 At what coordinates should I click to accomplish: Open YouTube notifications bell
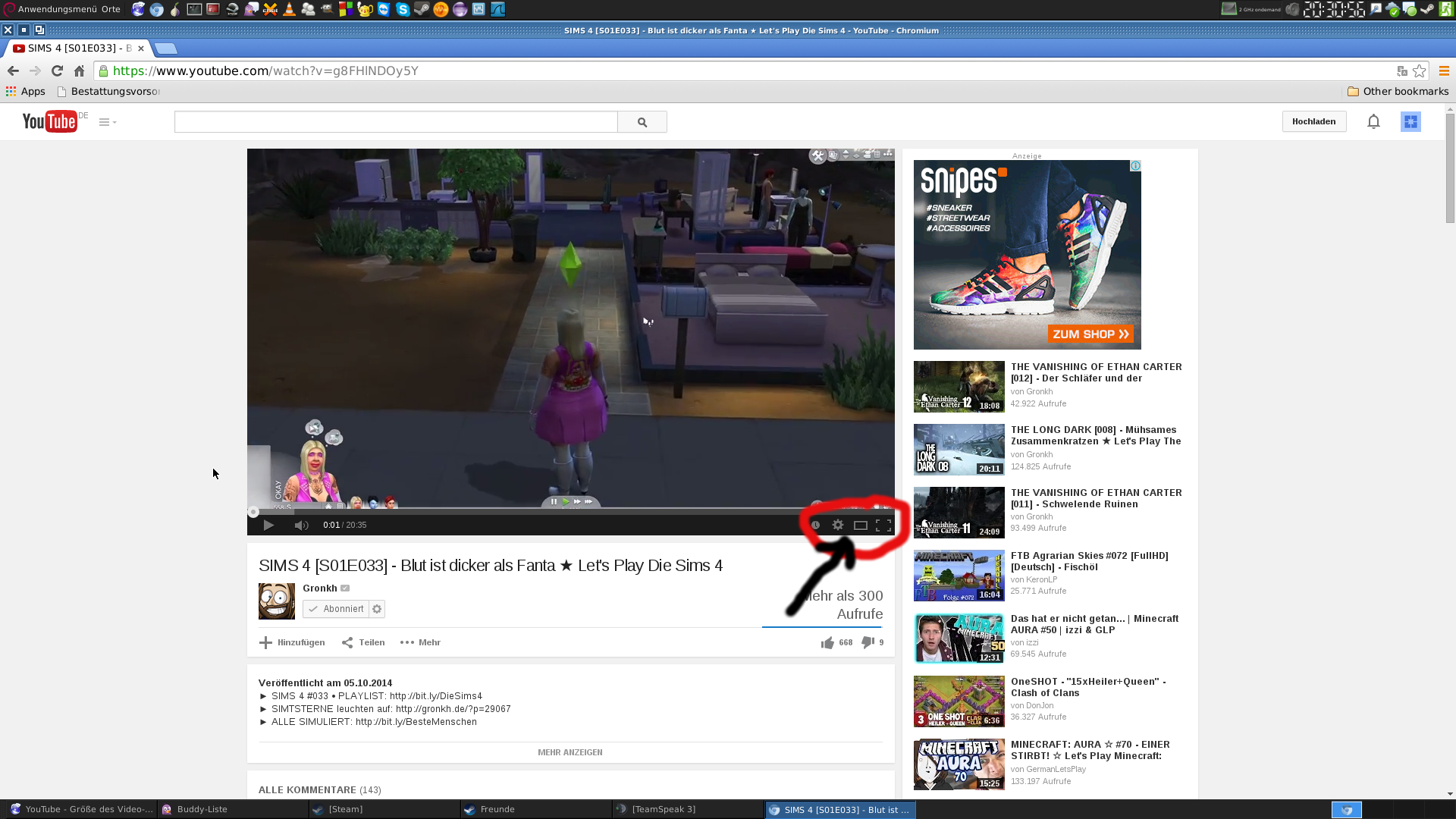coord(1373,121)
